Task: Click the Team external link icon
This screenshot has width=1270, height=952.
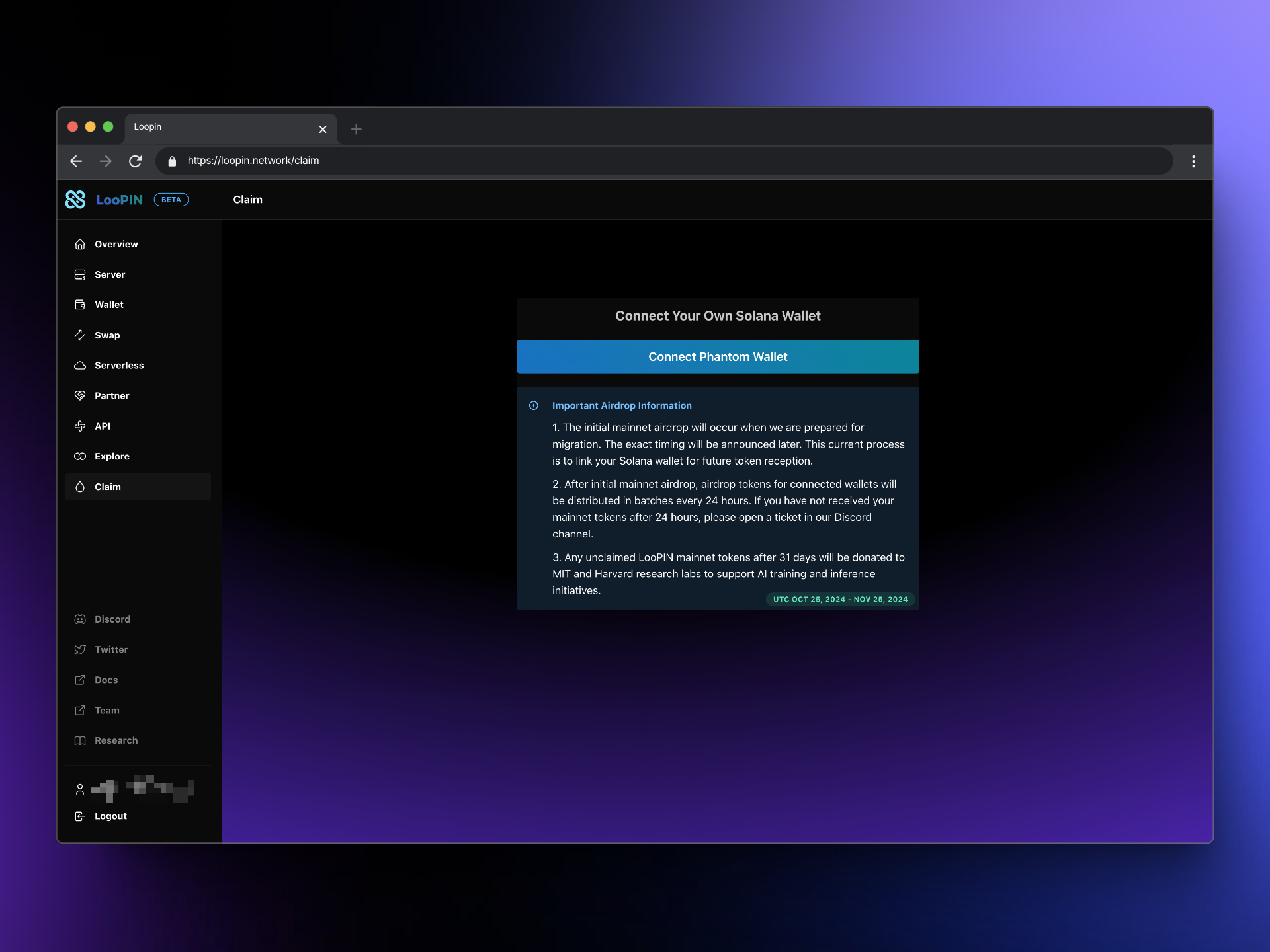Action: click(80, 711)
